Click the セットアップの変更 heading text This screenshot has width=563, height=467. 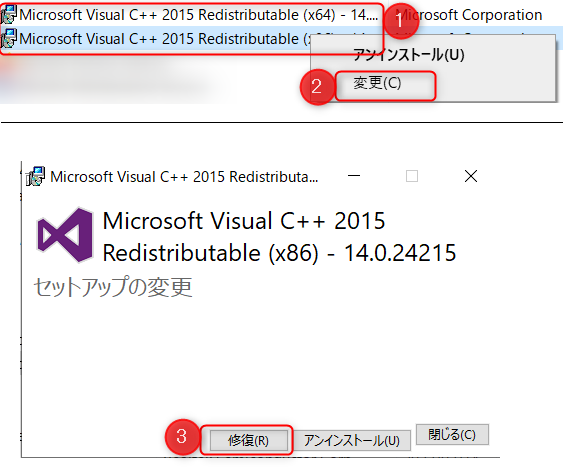click(x=113, y=287)
